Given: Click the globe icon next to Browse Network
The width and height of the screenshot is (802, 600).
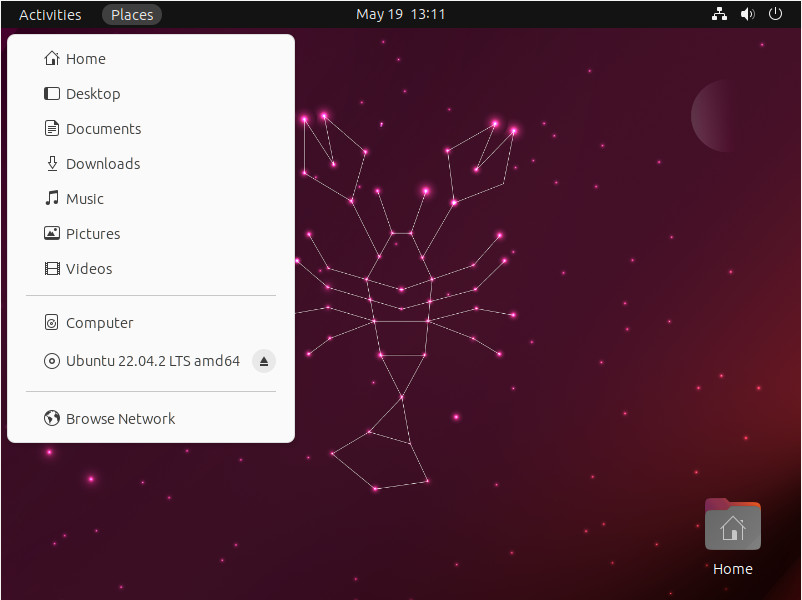Looking at the screenshot, I should click(51, 418).
